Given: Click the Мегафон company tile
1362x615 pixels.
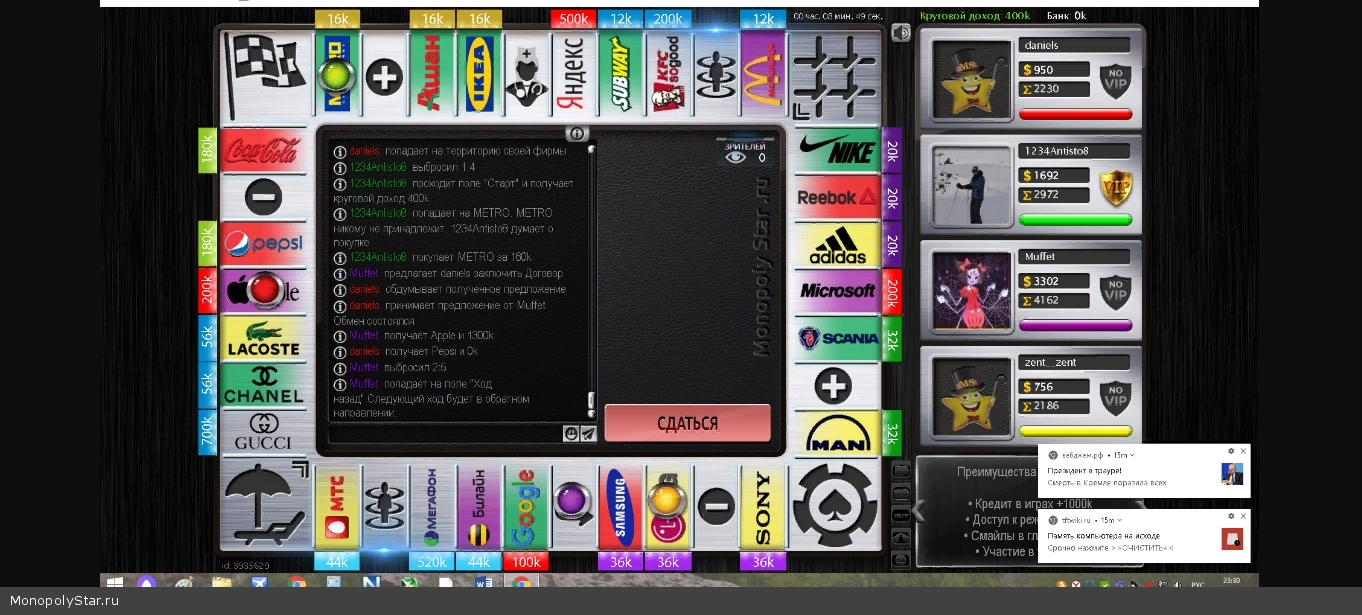Looking at the screenshot, I should (x=431, y=507).
